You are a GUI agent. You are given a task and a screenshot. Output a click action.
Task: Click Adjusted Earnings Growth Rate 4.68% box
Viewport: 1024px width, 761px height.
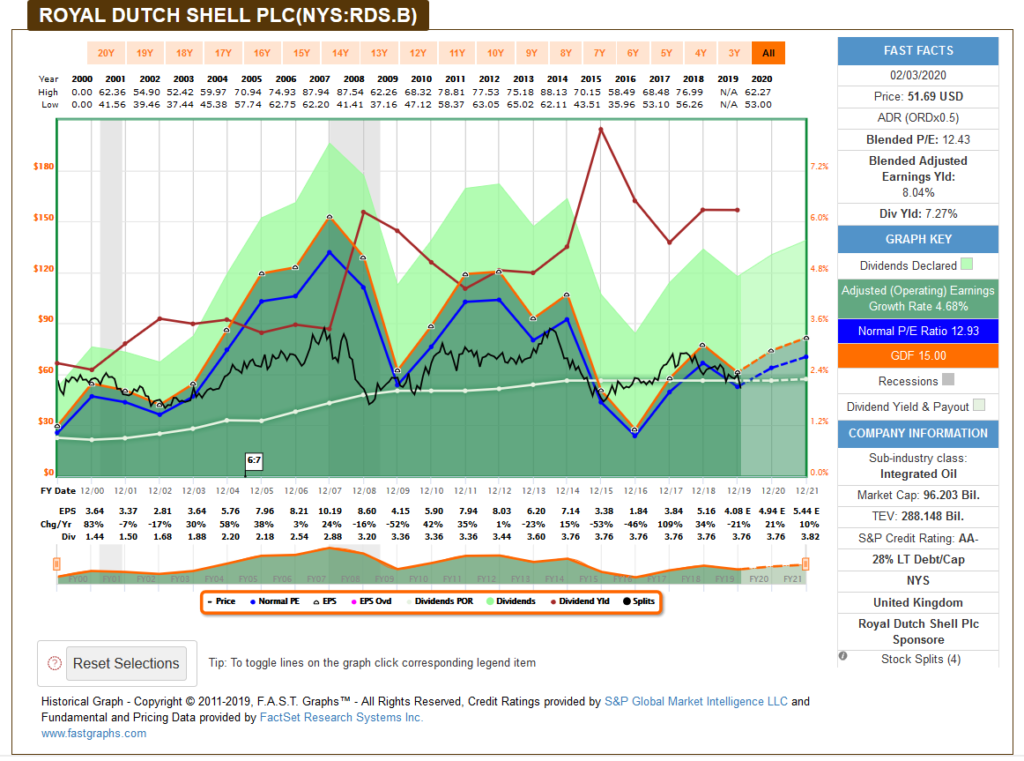point(918,299)
